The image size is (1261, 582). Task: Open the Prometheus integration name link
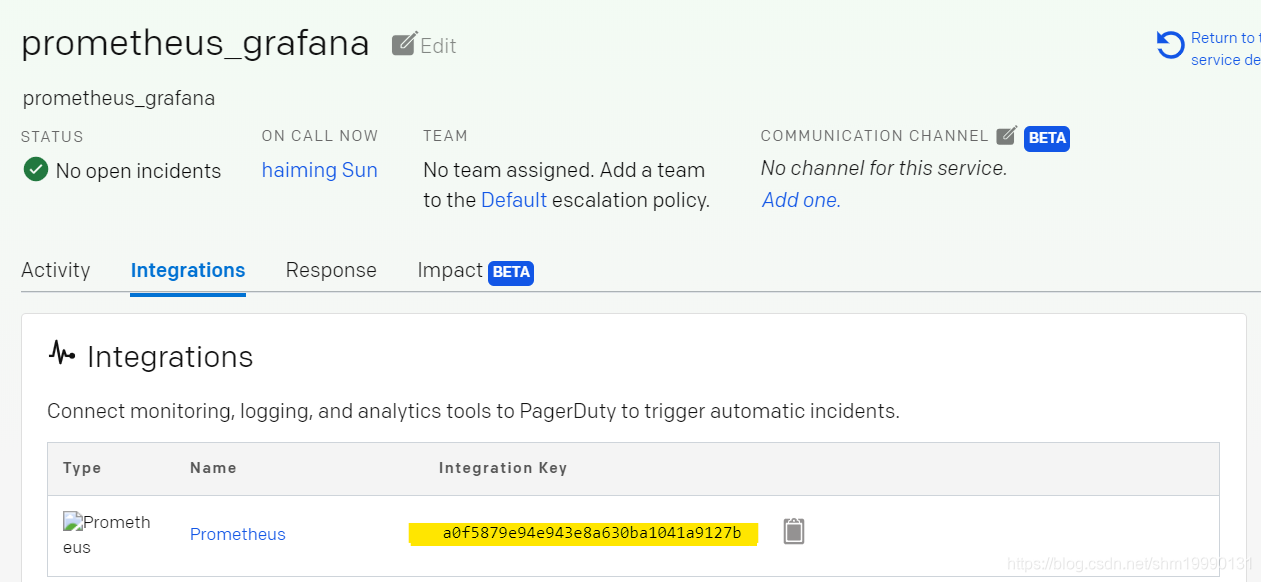[238, 534]
